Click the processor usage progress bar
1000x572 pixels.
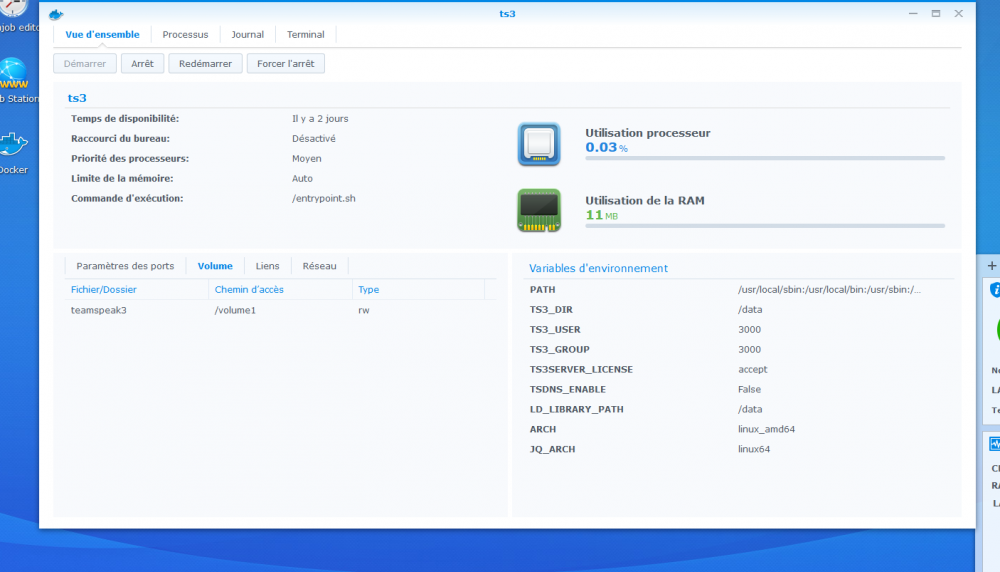coord(765,158)
